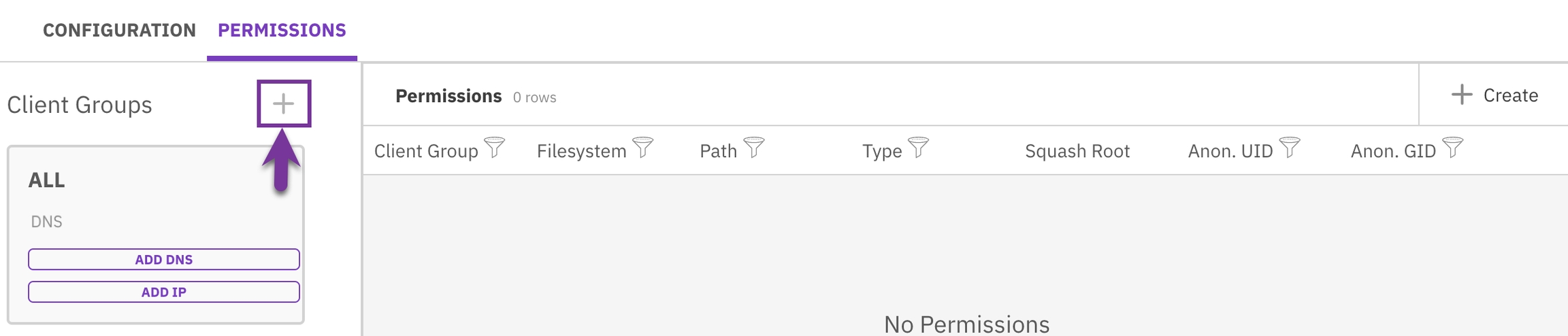This screenshot has height=336, width=1568.
Task: Add a new client group with plus icon
Action: coord(283,104)
